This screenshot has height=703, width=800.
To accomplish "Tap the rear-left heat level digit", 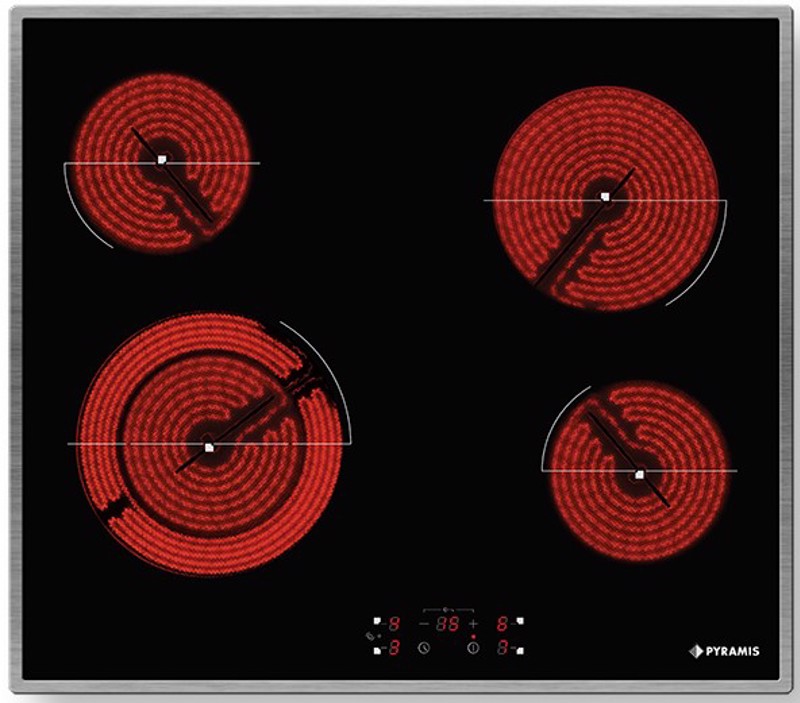I will pyautogui.click(x=394, y=623).
